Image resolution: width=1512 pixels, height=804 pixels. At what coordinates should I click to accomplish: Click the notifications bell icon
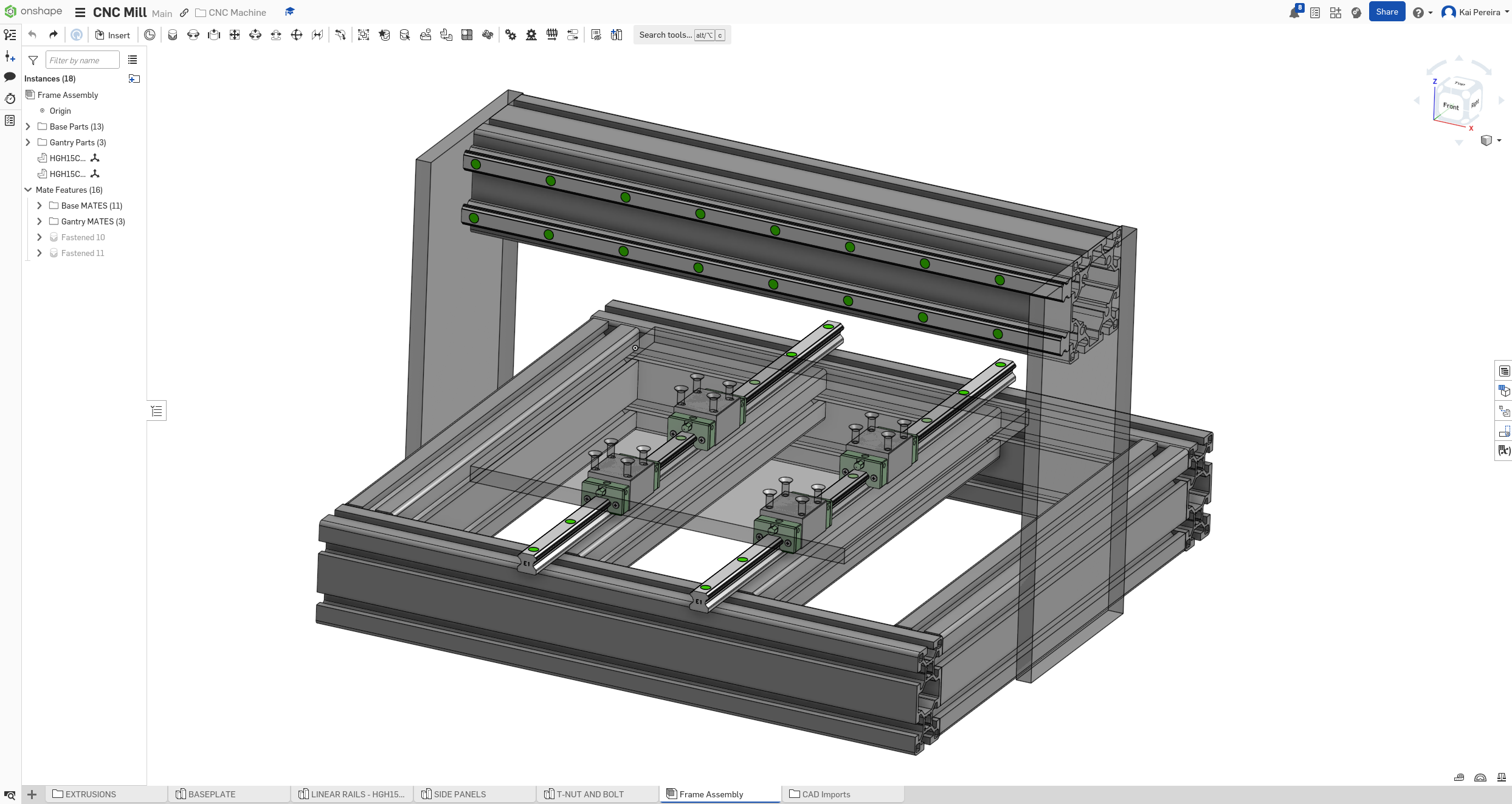pyautogui.click(x=1294, y=13)
